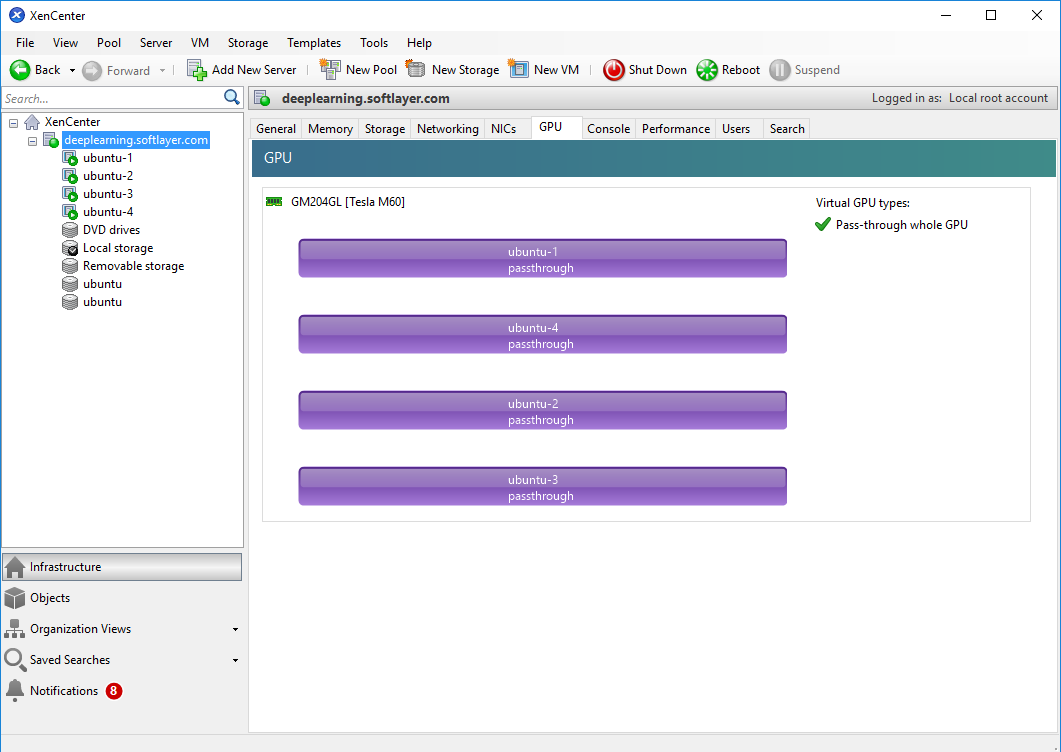
Task: Click the Local storage disk icon
Action: pyautogui.click(x=70, y=248)
